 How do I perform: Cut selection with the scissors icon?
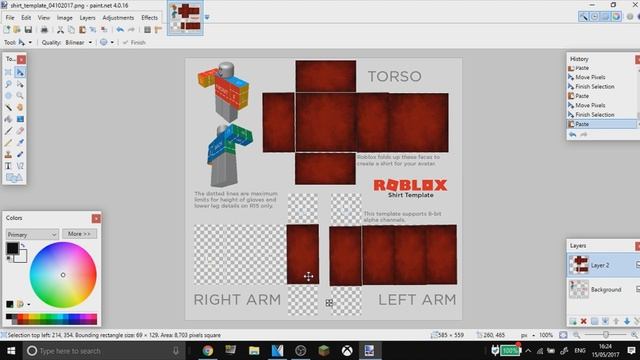click(60, 30)
